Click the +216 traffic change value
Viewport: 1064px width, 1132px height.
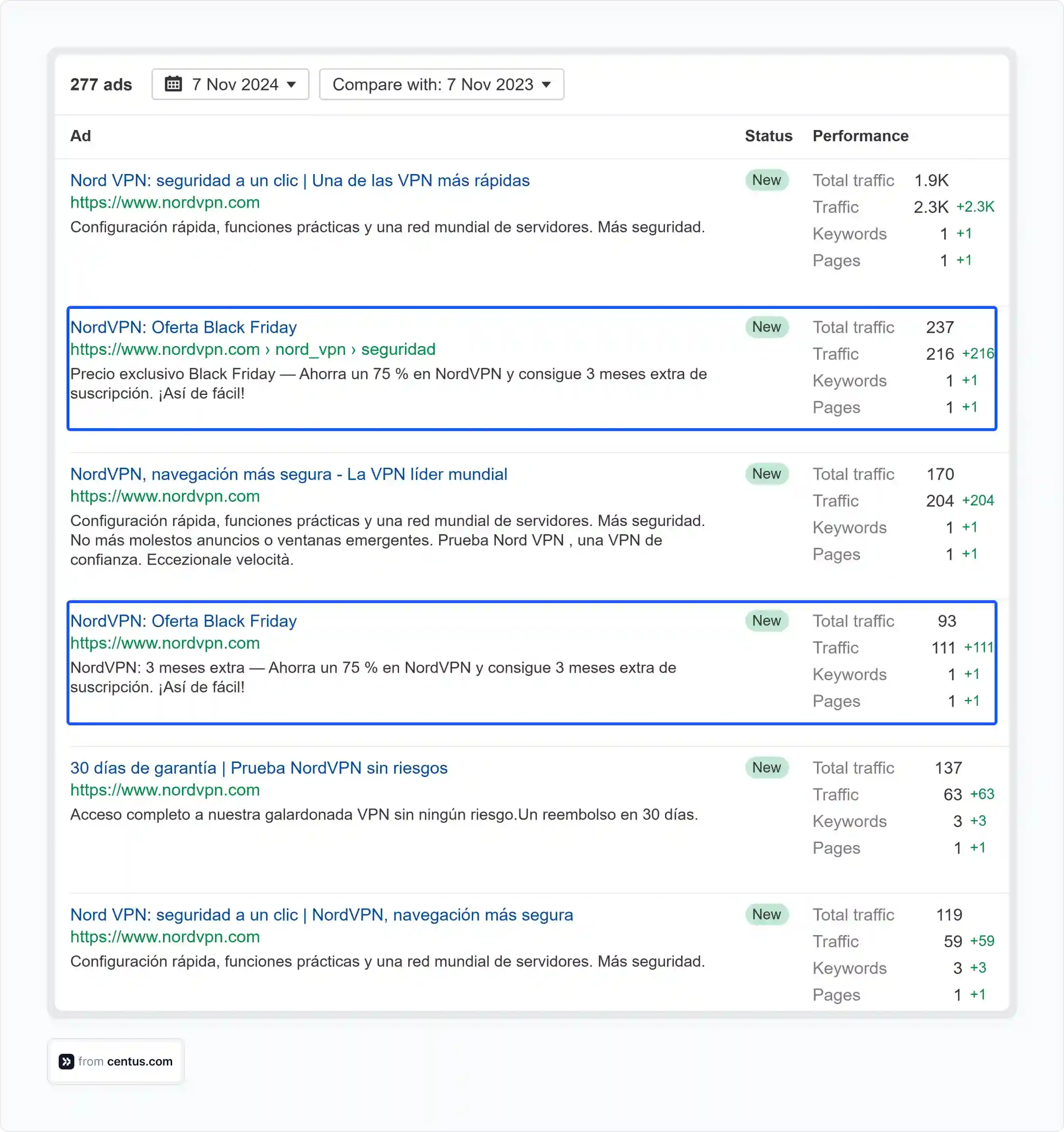coord(977,353)
